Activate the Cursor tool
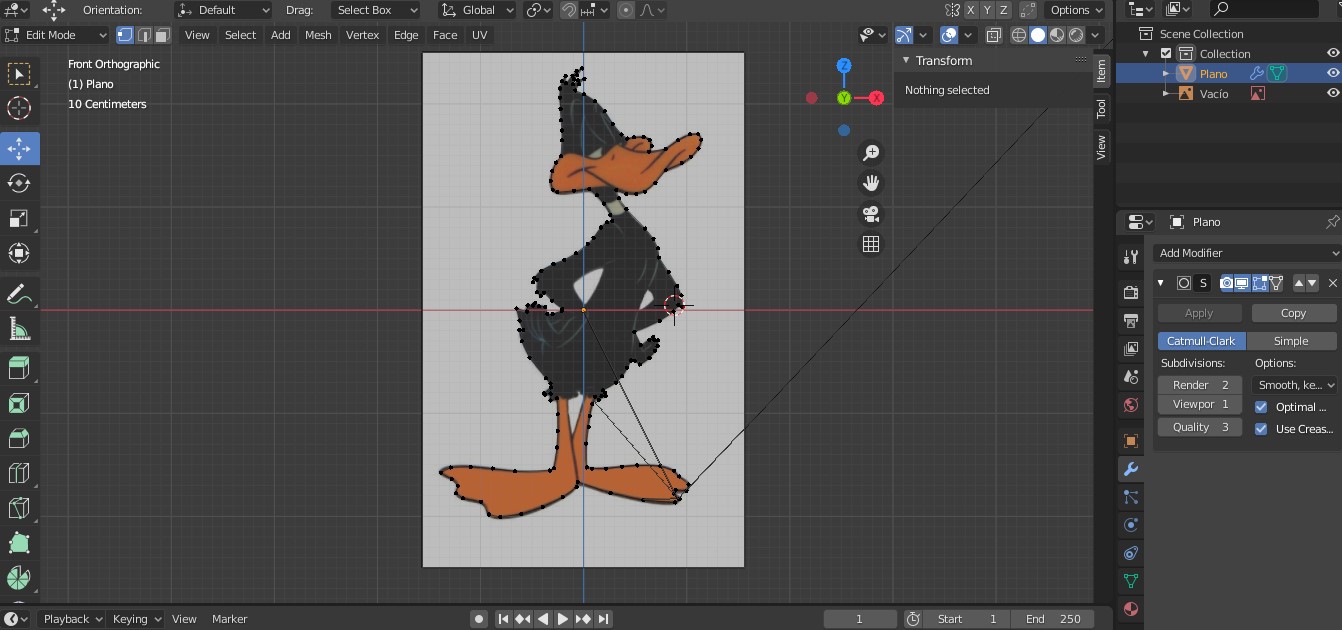This screenshot has width=1342, height=630. point(19,109)
